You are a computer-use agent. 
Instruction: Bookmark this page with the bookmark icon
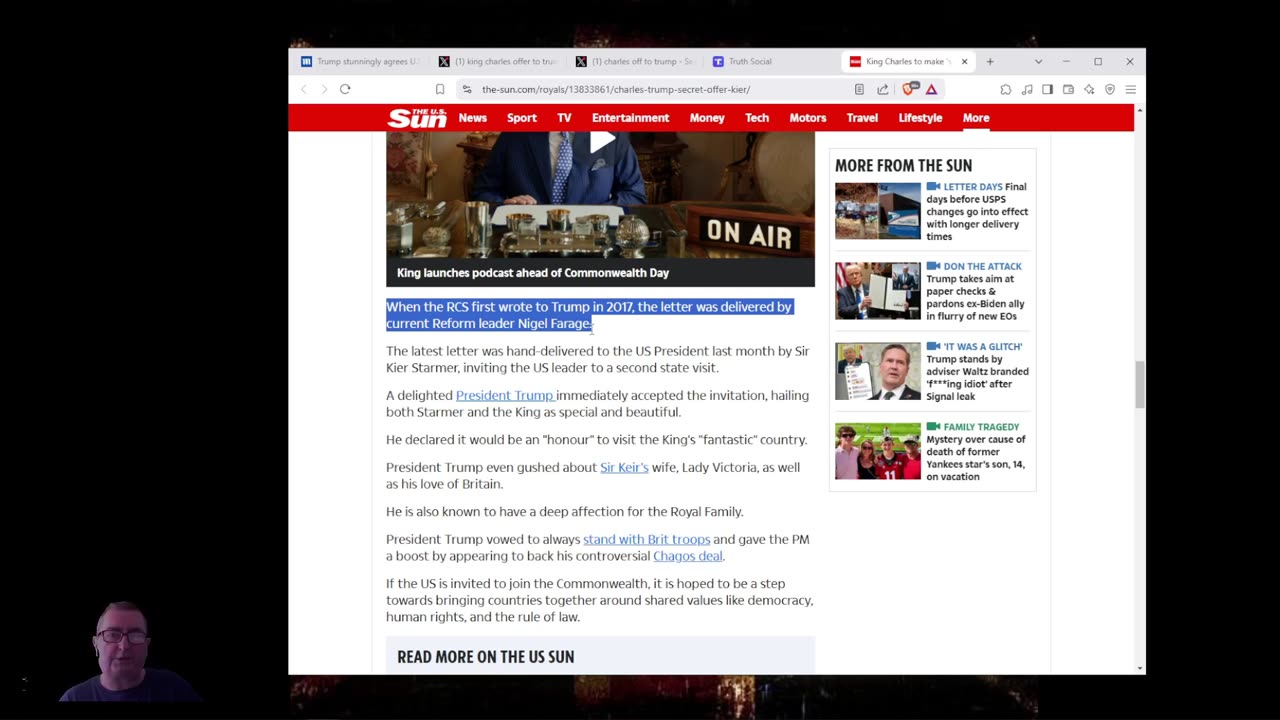[x=439, y=89]
